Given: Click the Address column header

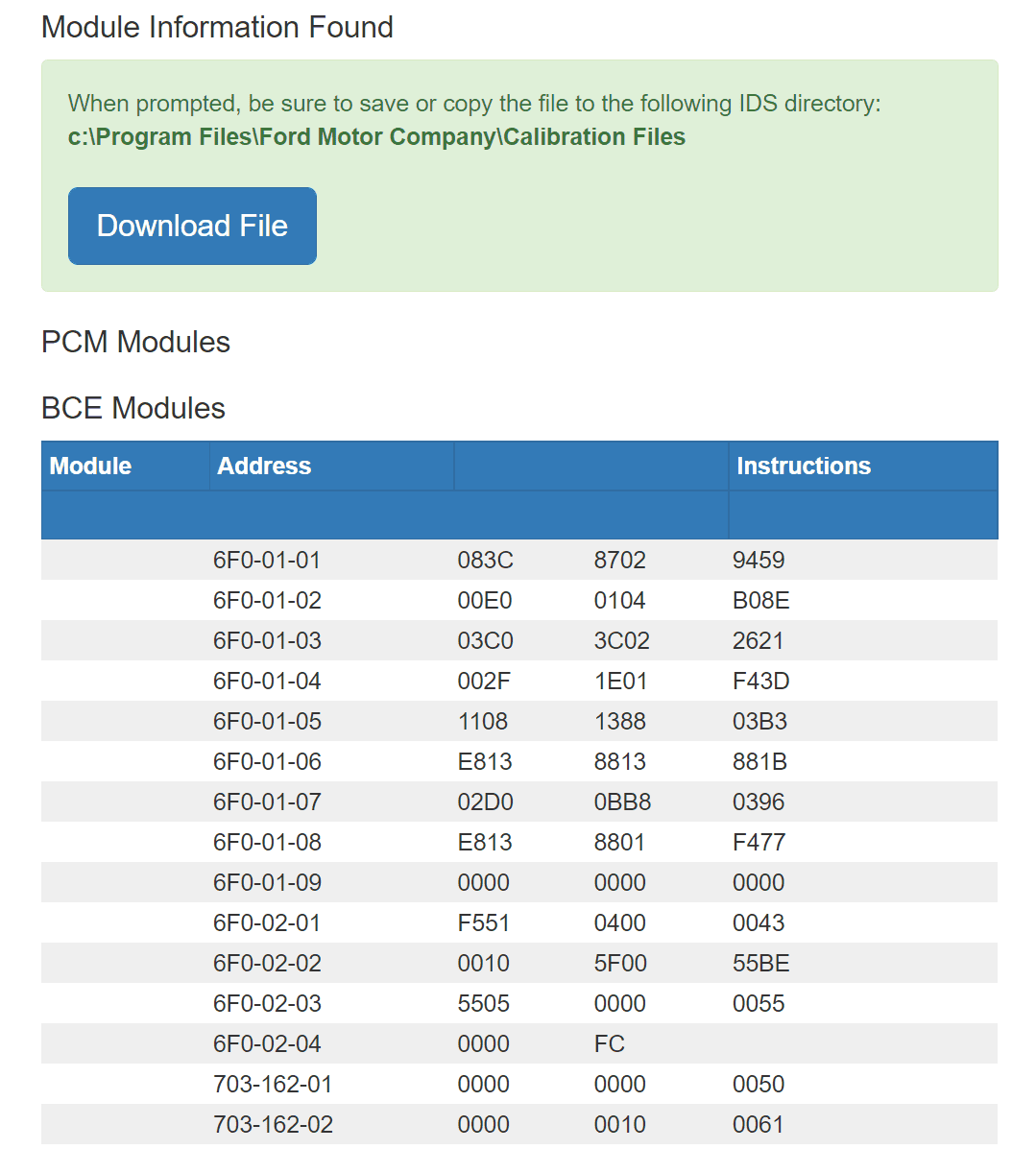Looking at the screenshot, I should pos(264,467).
